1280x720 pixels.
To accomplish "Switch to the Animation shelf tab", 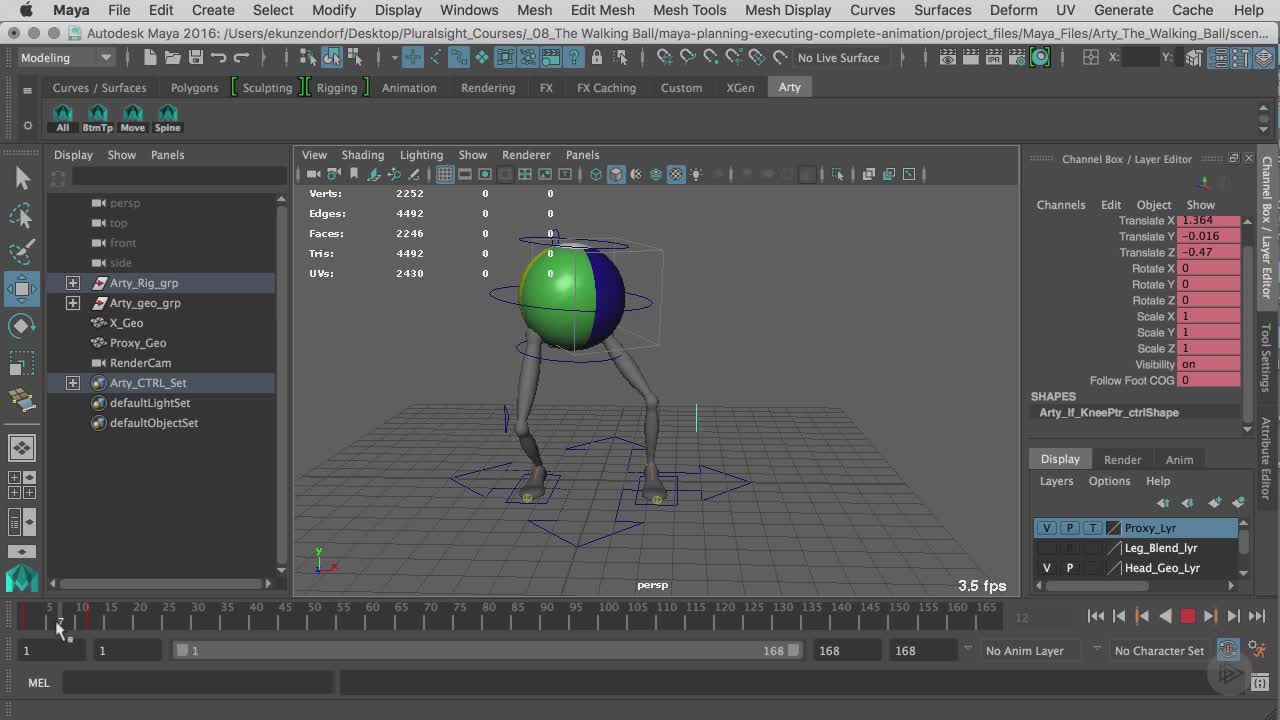I will pos(409,88).
